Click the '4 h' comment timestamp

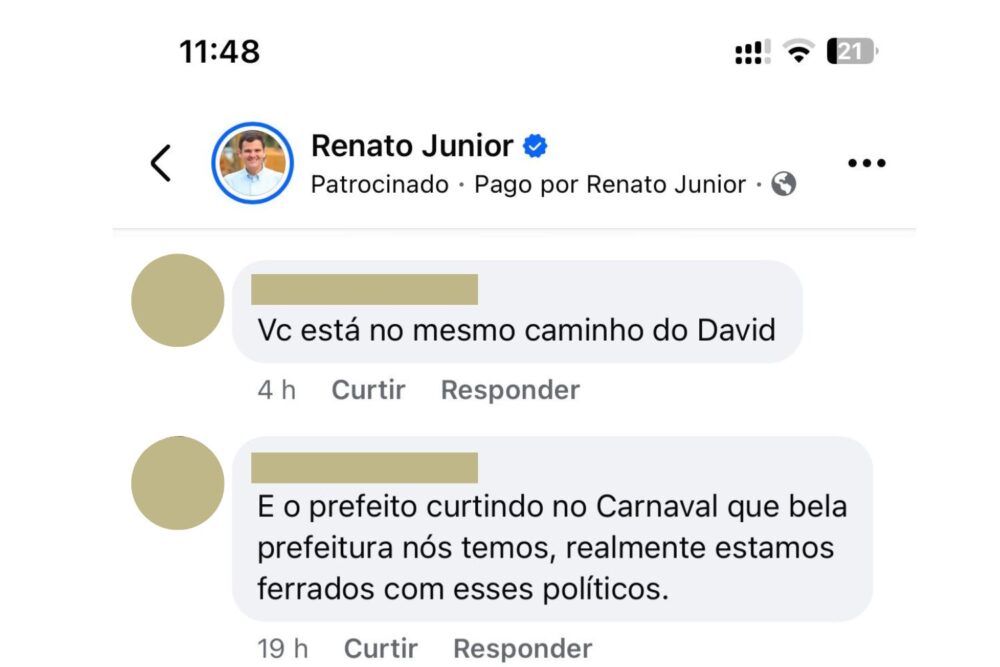coord(277,390)
